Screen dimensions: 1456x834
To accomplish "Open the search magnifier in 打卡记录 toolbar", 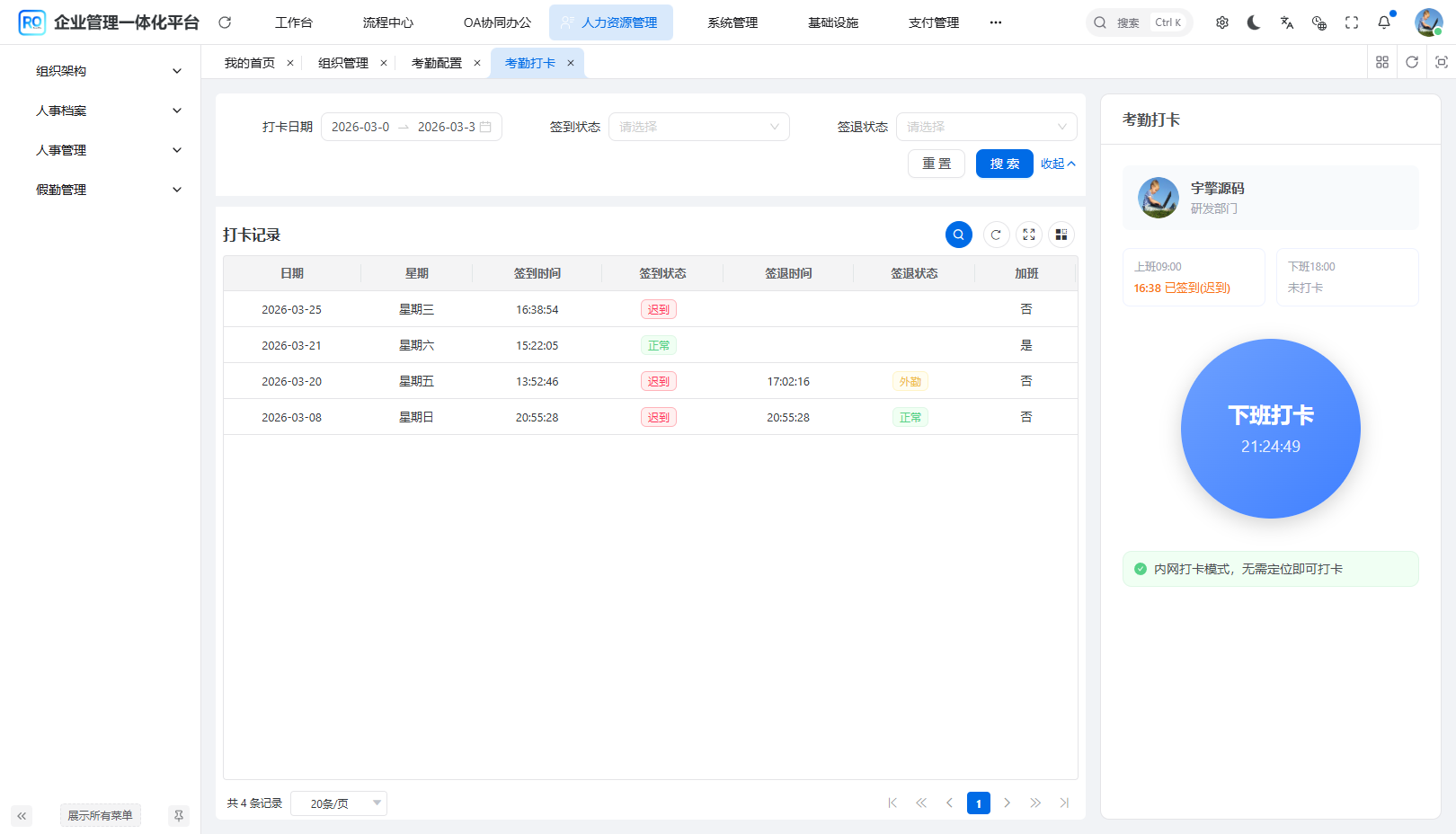I will [958, 235].
